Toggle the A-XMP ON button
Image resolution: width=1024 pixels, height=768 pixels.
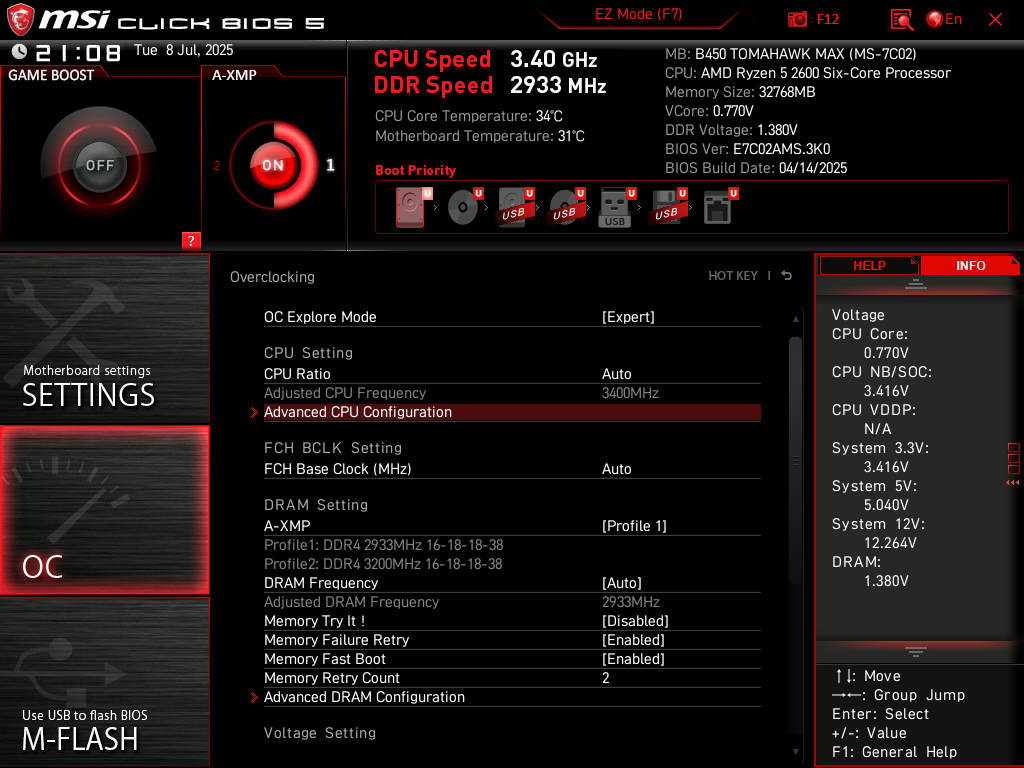[272, 165]
